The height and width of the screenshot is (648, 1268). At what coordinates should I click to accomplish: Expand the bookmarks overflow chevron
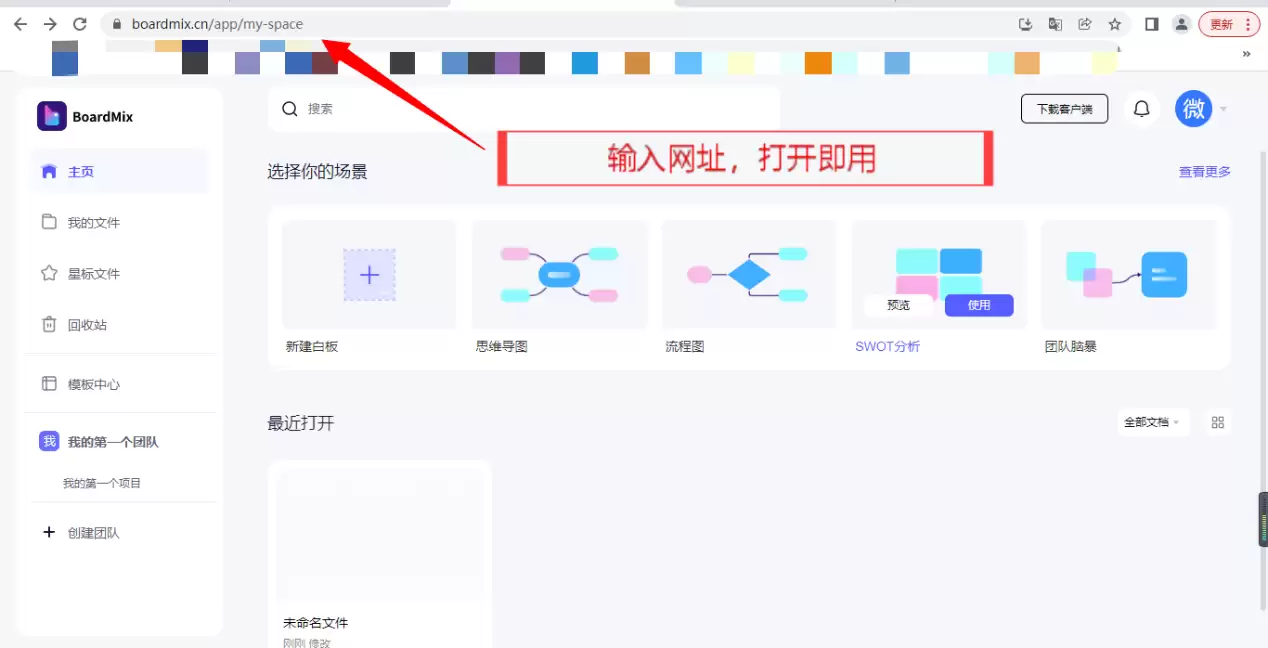[1246, 54]
